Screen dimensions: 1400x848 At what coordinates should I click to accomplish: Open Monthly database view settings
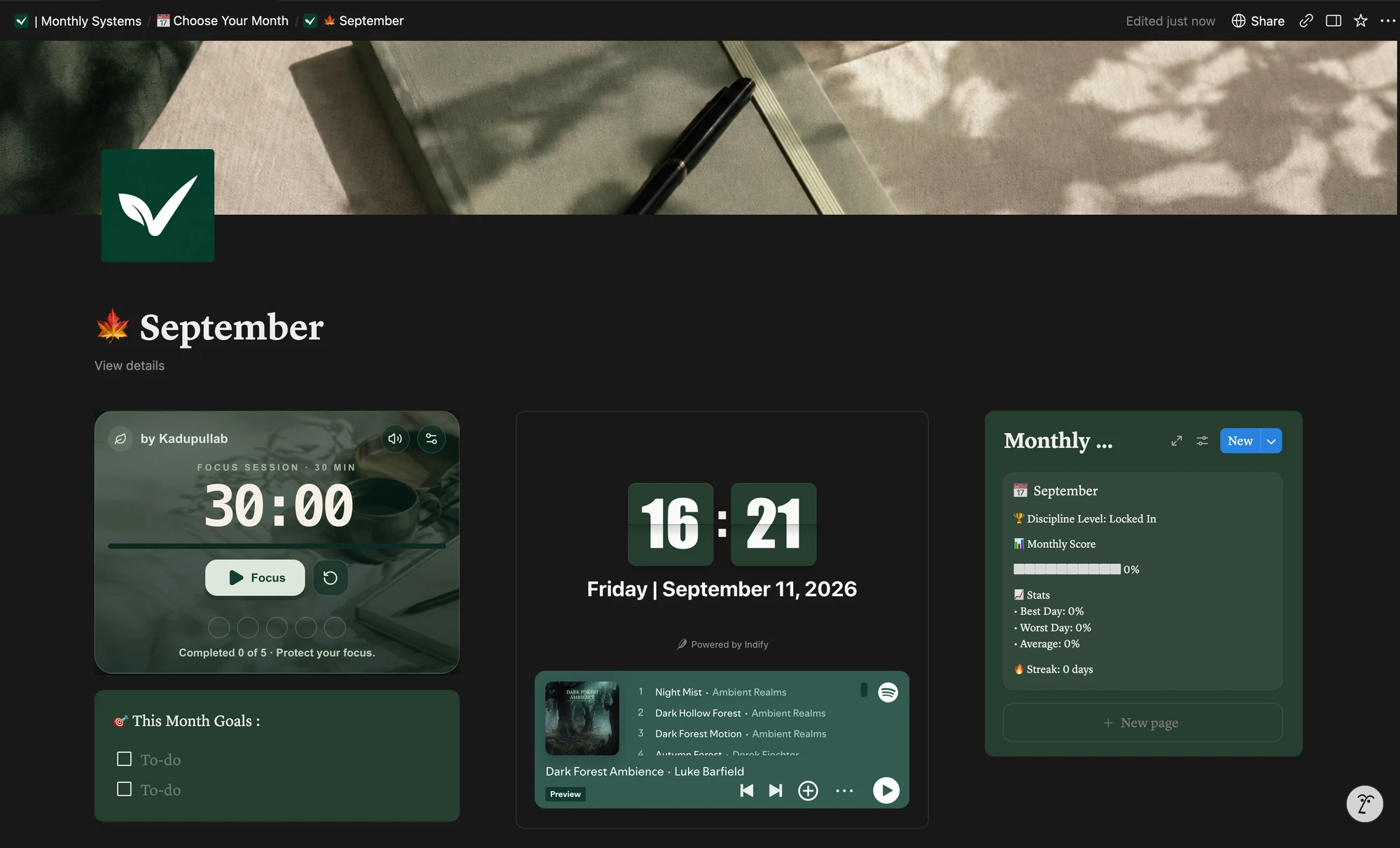pos(1202,441)
